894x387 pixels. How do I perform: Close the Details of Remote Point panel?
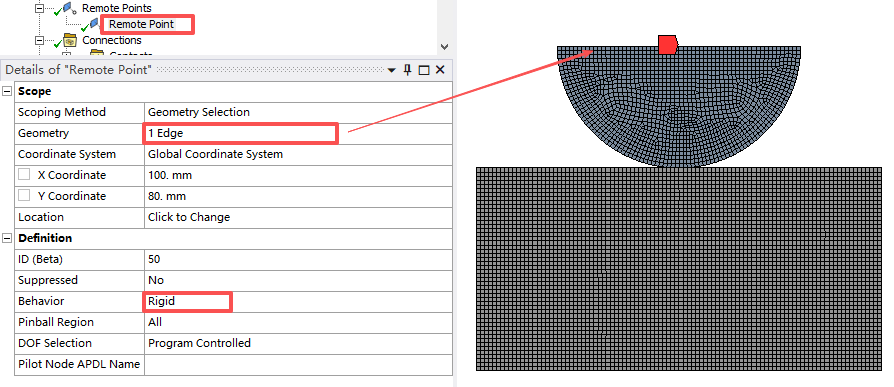[x=440, y=70]
